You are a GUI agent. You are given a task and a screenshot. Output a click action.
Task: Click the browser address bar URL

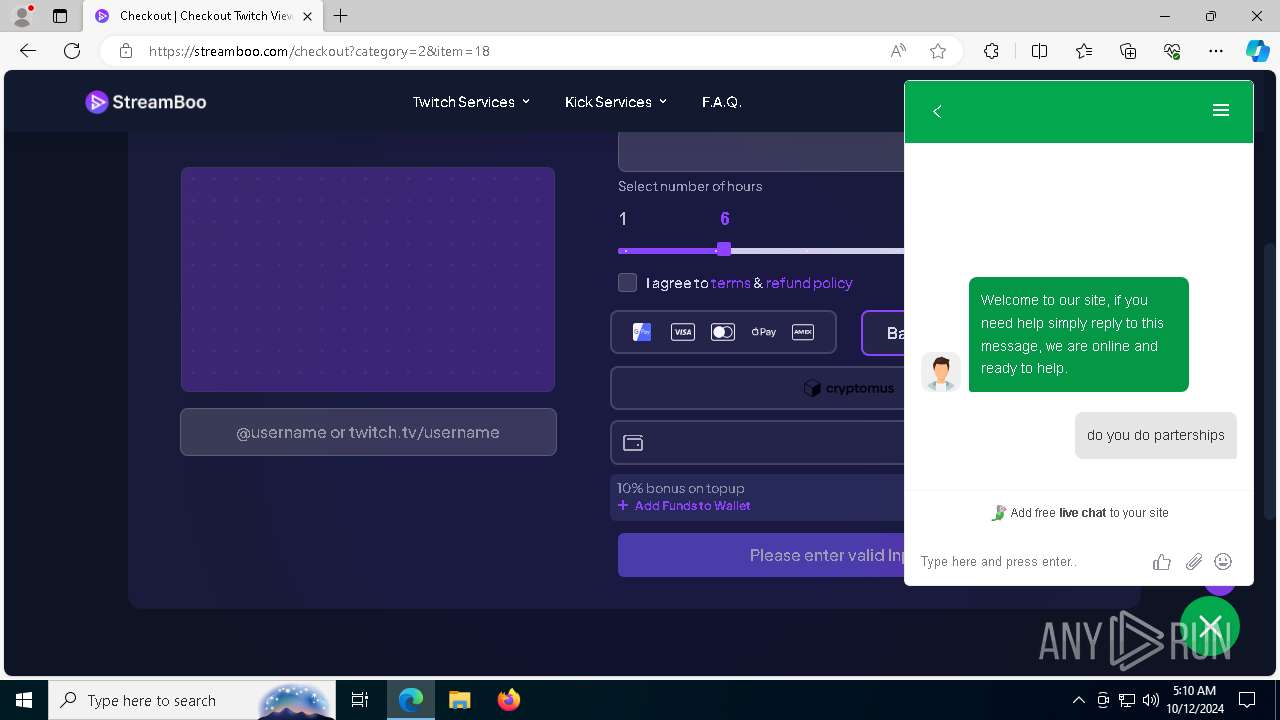click(319, 51)
